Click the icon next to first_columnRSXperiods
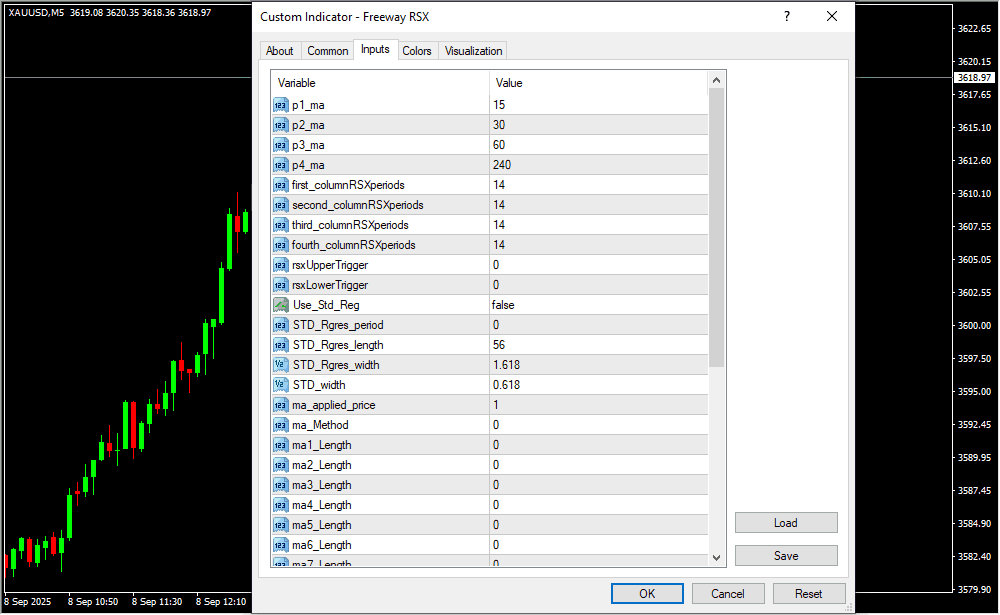This screenshot has width=1000, height=615. click(280, 185)
